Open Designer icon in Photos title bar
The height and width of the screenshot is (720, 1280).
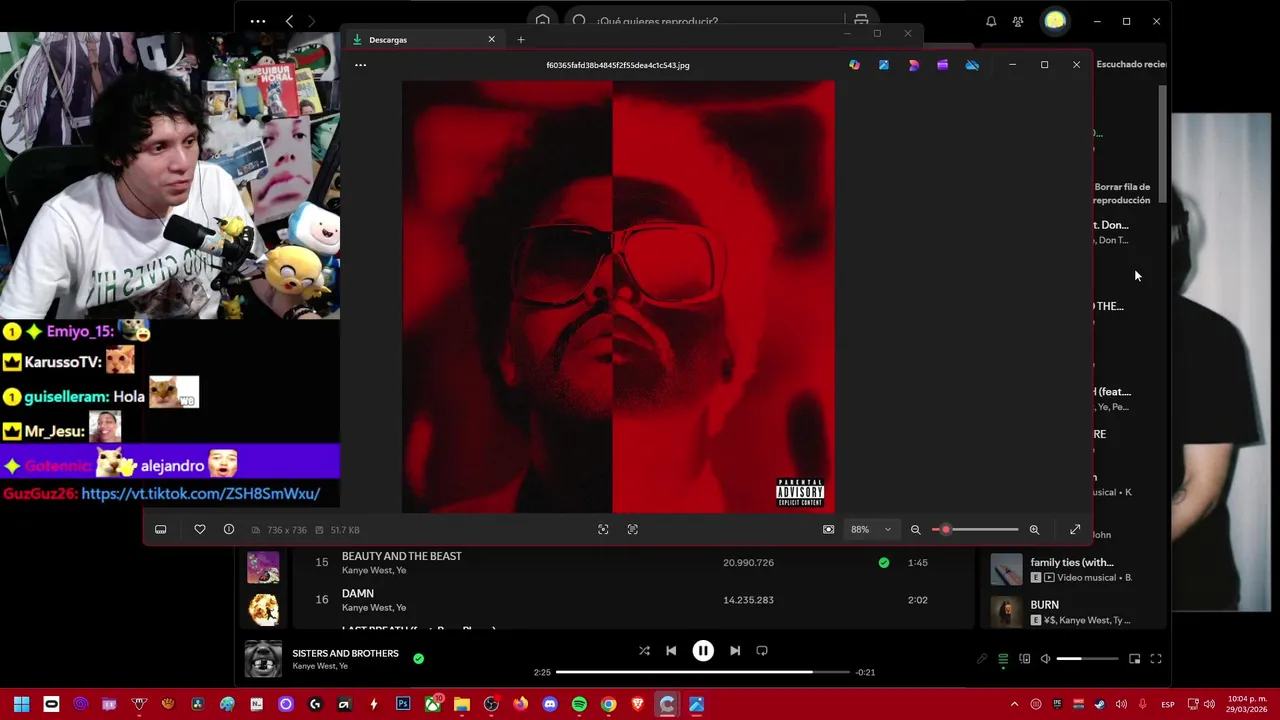tap(913, 65)
